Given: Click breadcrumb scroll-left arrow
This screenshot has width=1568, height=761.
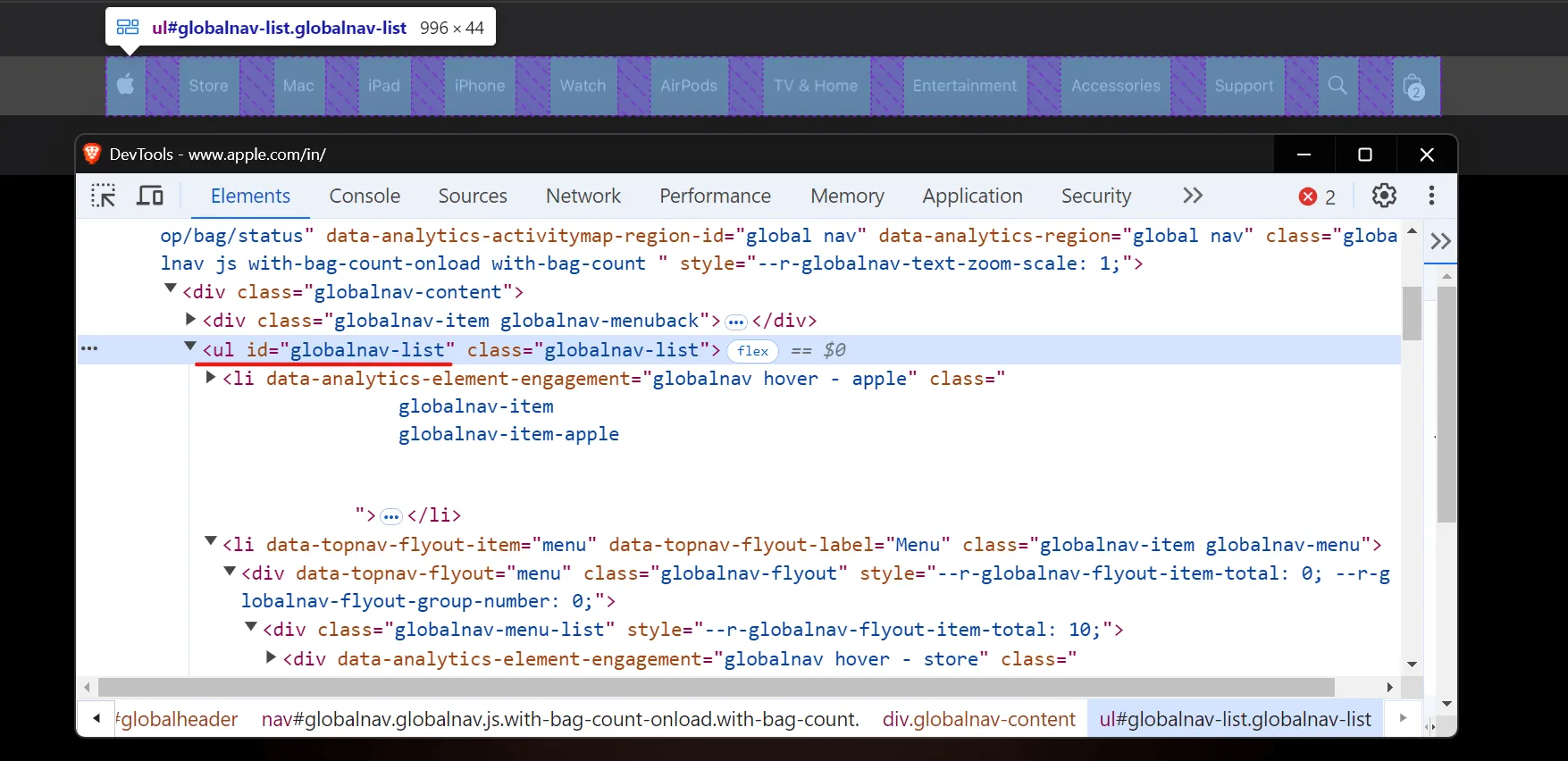Looking at the screenshot, I should pyautogui.click(x=96, y=718).
